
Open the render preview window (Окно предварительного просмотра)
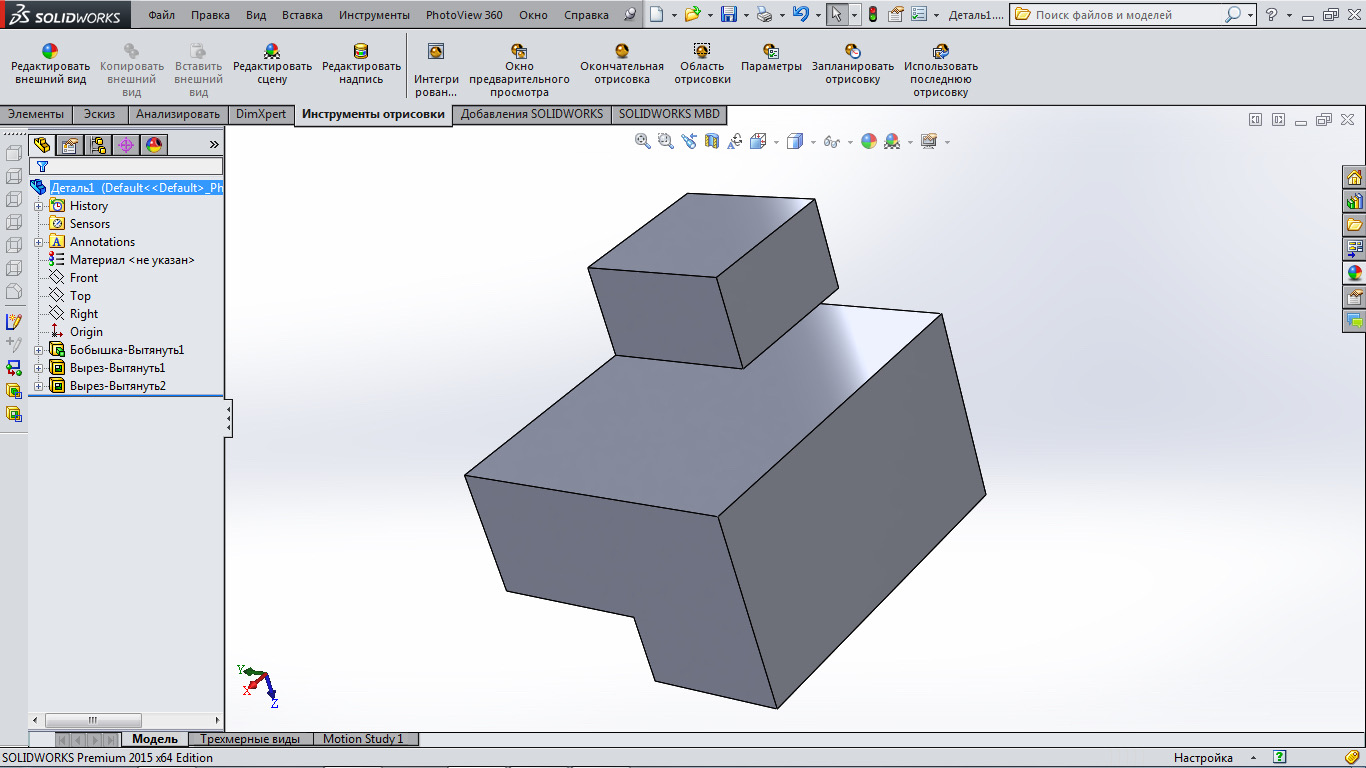519,52
